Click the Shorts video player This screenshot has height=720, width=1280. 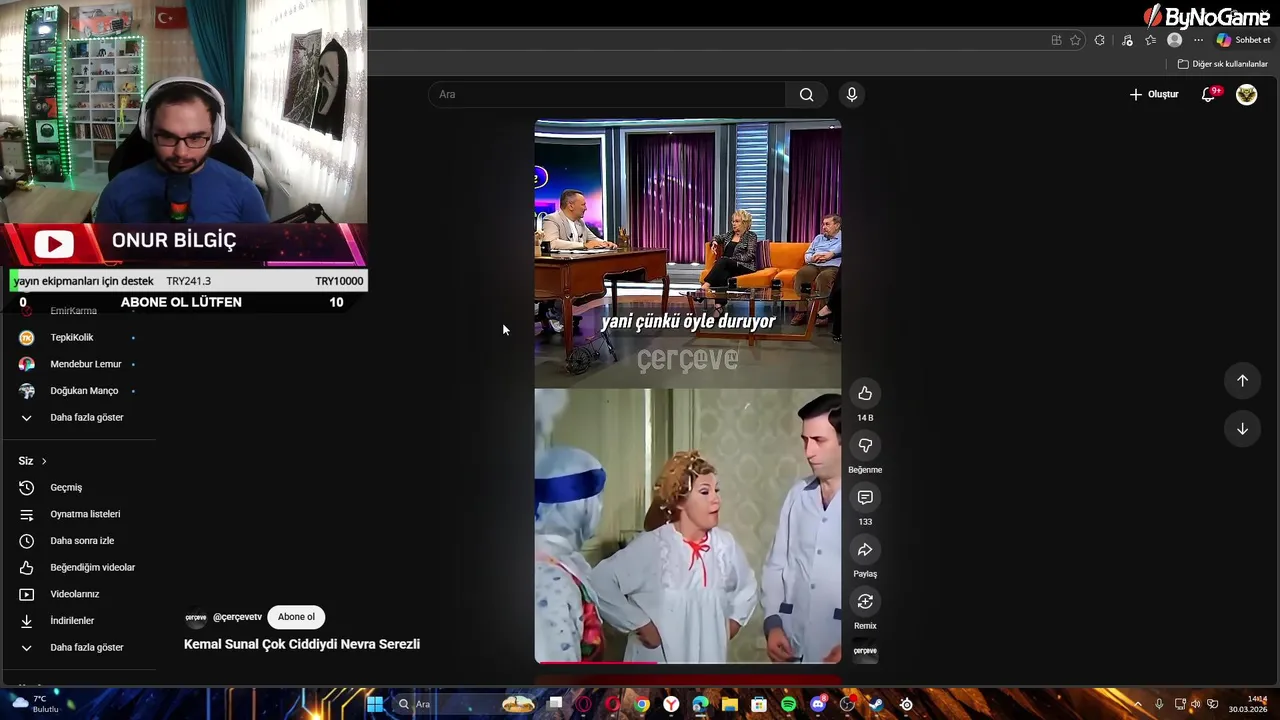click(688, 391)
